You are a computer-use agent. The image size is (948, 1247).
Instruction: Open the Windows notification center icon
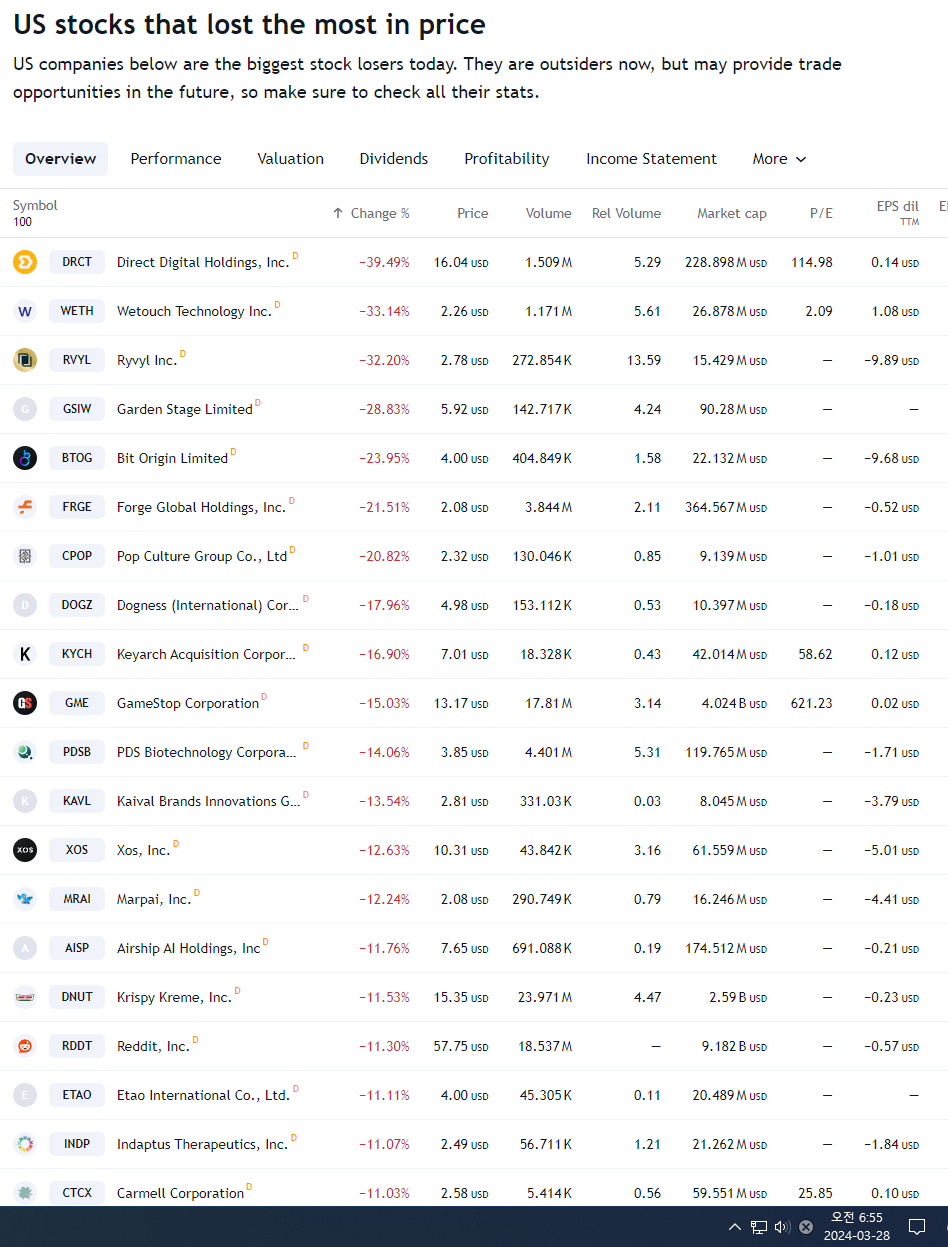[x=916, y=1227]
